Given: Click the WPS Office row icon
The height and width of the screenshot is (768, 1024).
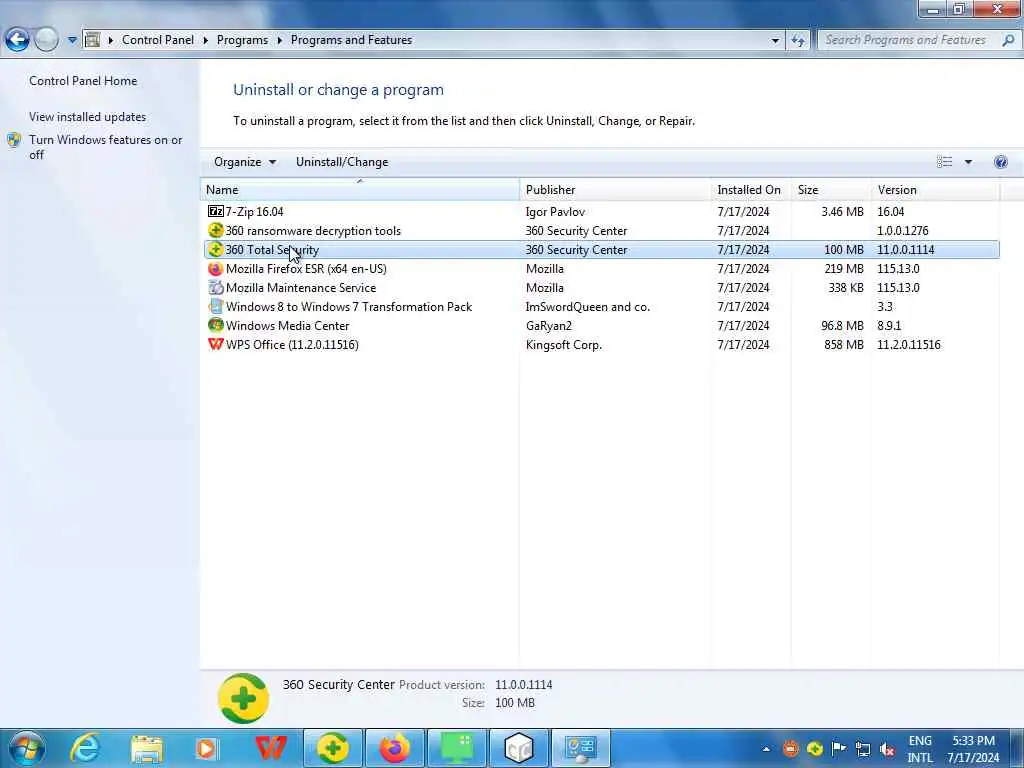Looking at the screenshot, I should click(216, 344).
